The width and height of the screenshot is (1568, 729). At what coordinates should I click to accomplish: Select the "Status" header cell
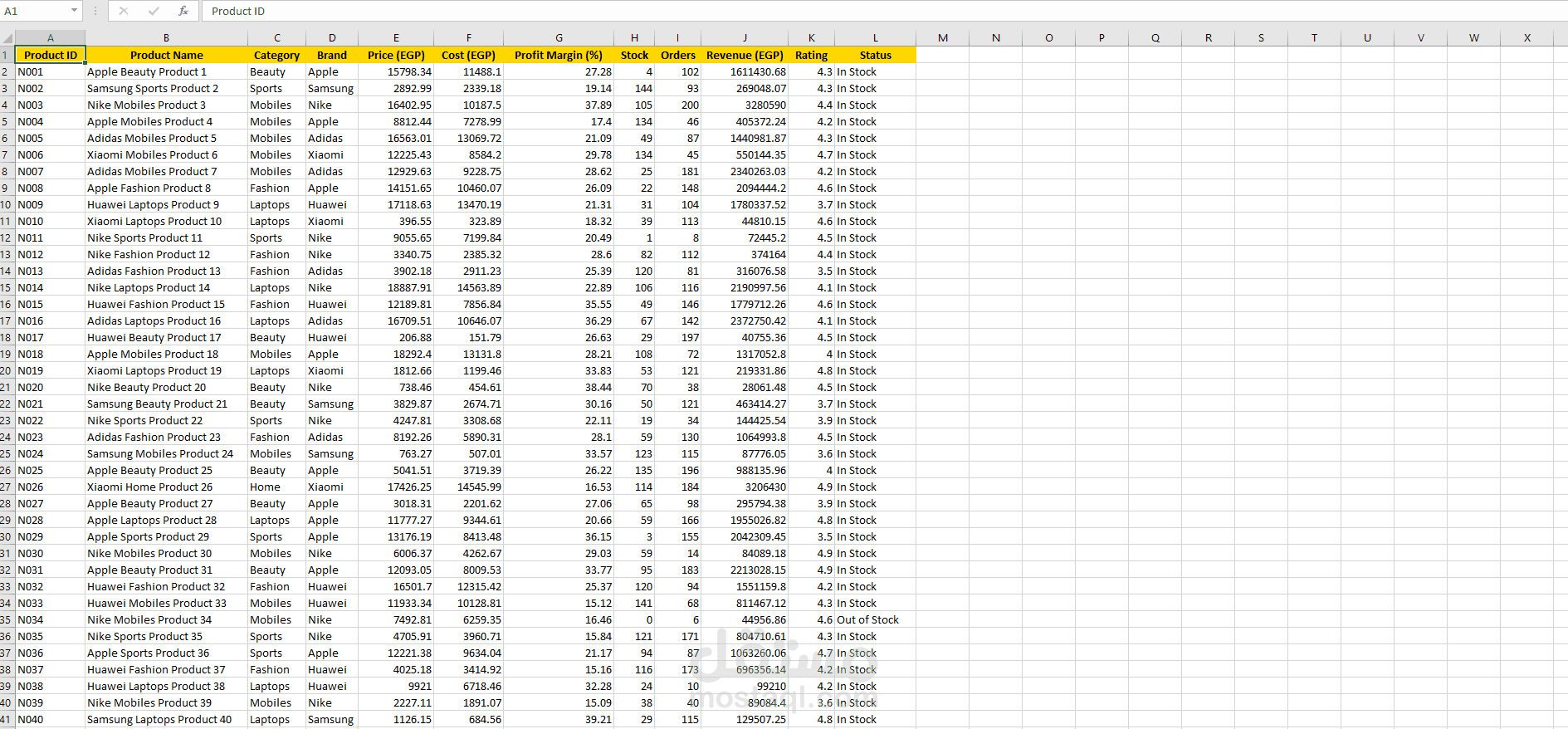coord(875,55)
